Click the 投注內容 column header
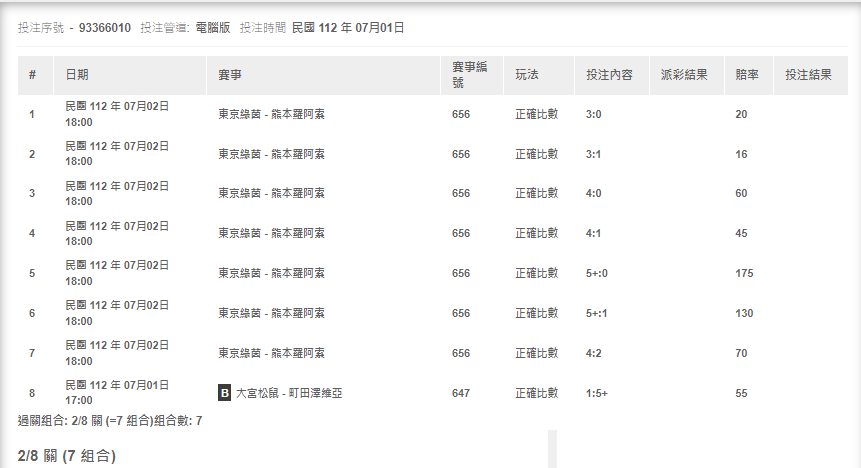Image resolution: width=861 pixels, height=468 pixels. (x=609, y=75)
